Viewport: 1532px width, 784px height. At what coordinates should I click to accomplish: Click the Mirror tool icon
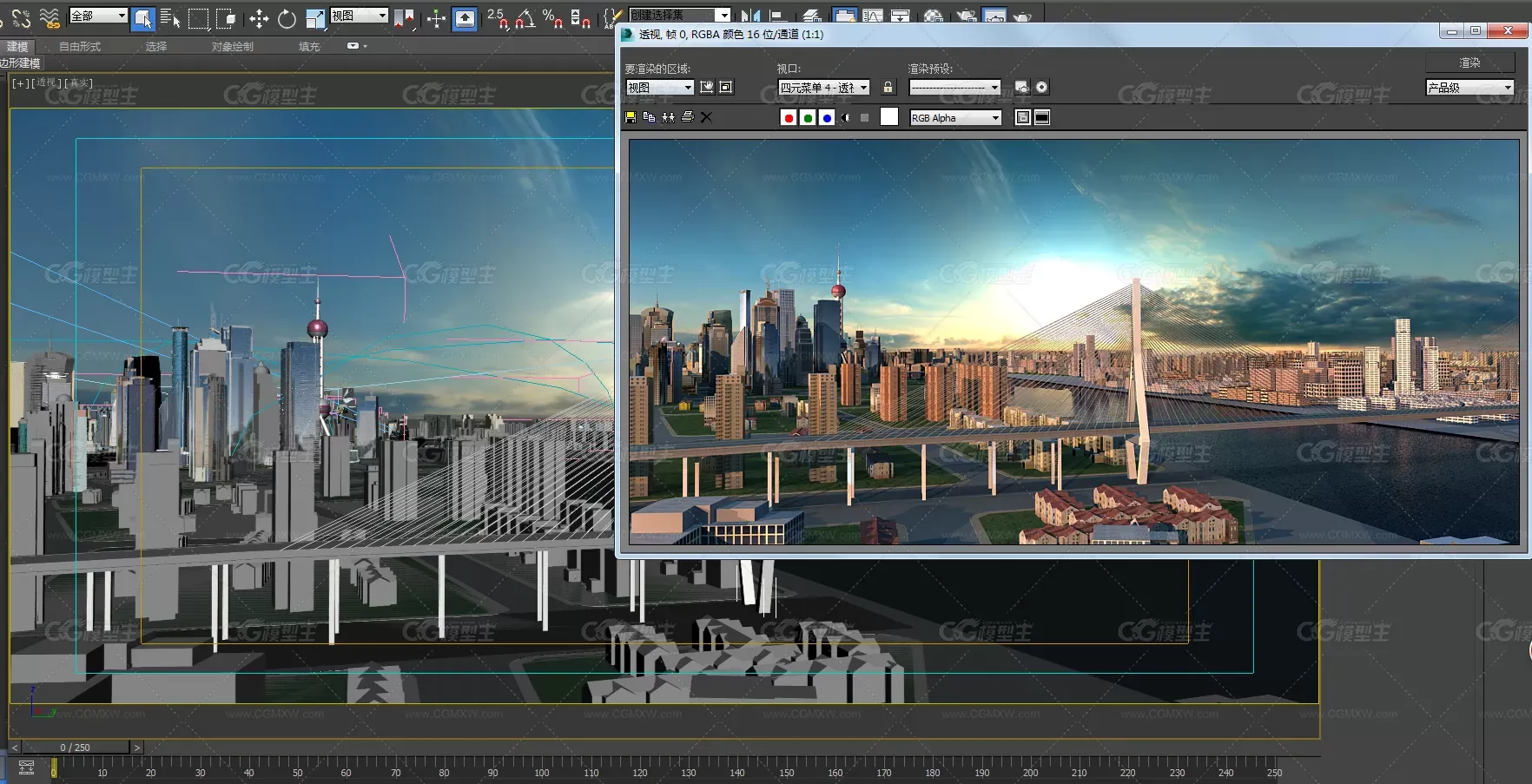[x=750, y=16]
